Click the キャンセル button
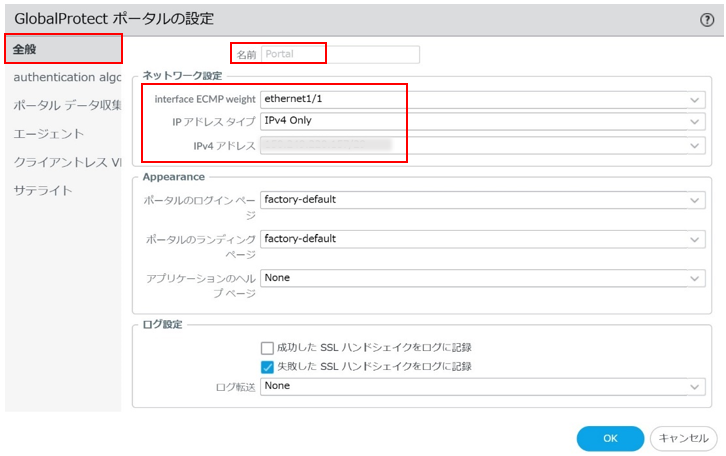The image size is (726, 456). tap(683, 438)
